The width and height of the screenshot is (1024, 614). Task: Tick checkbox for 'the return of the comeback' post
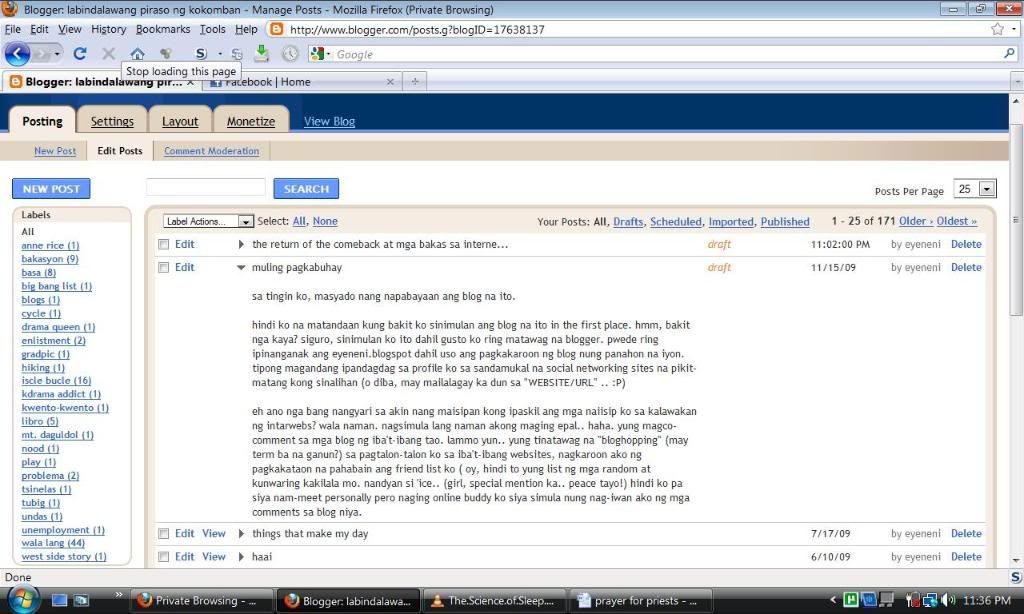[x=164, y=244]
